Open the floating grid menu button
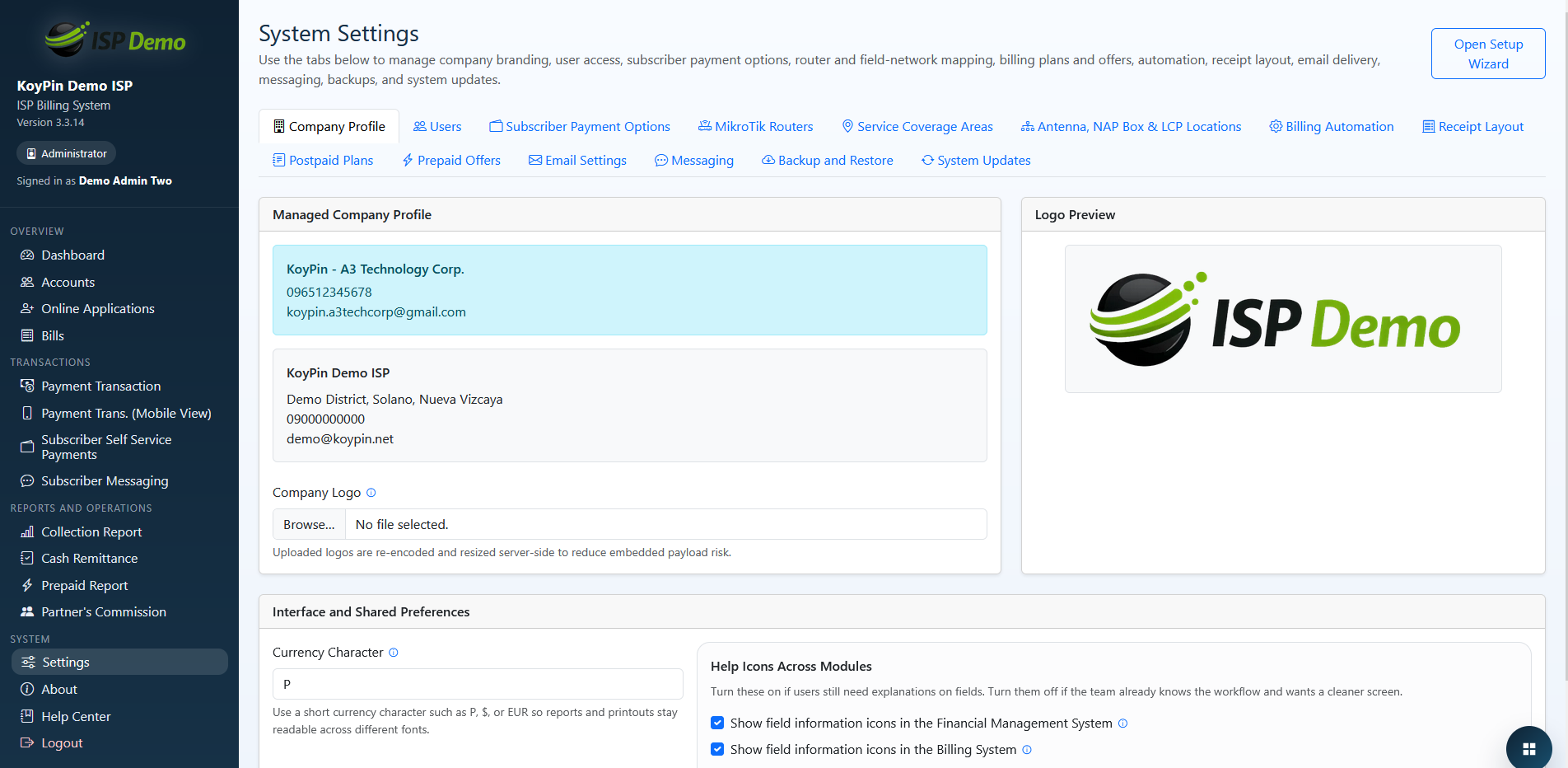1568x768 pixels. [1529, 748]
